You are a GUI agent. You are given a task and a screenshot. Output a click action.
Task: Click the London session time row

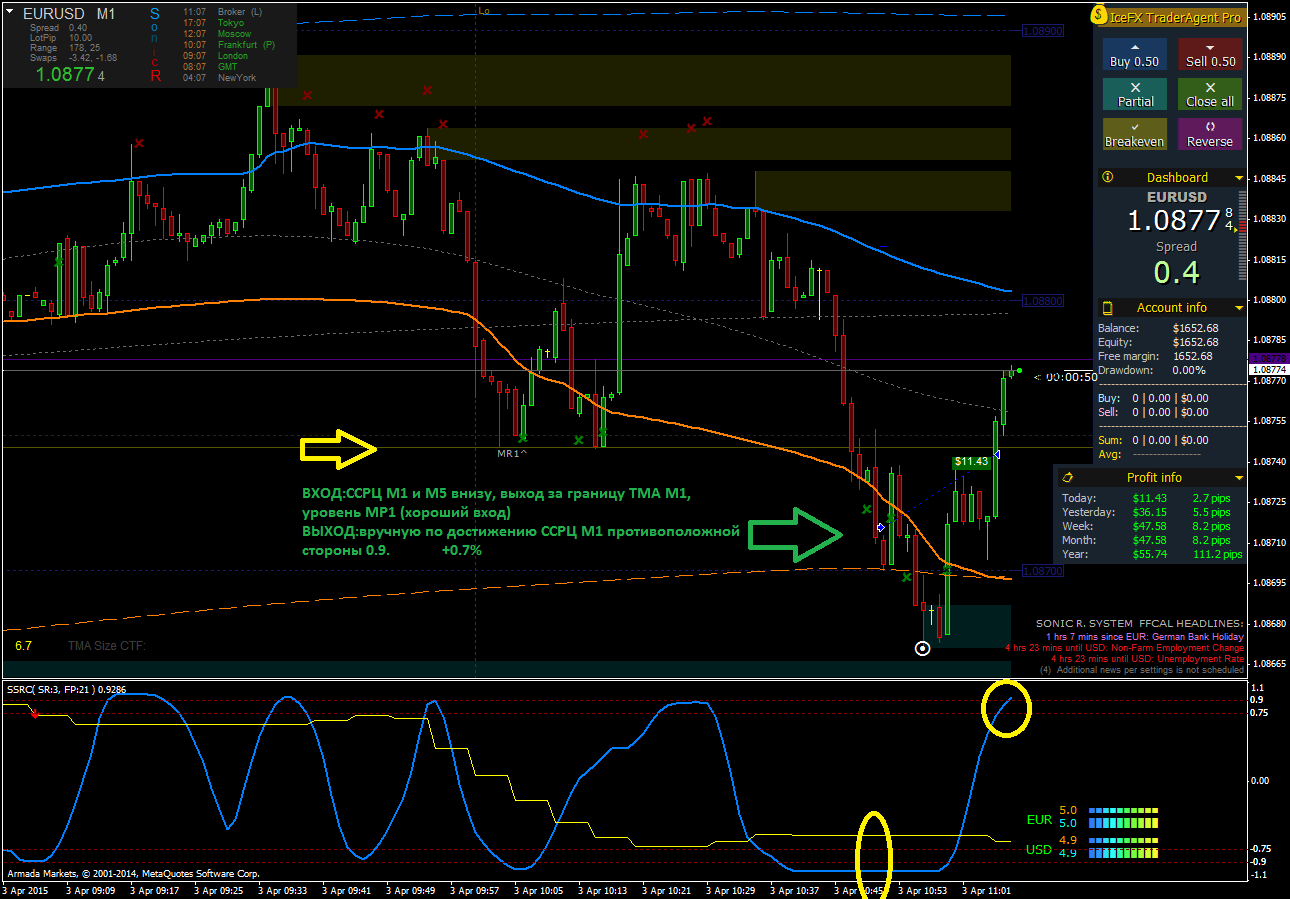pyautogui.click(x=216, y=56)
